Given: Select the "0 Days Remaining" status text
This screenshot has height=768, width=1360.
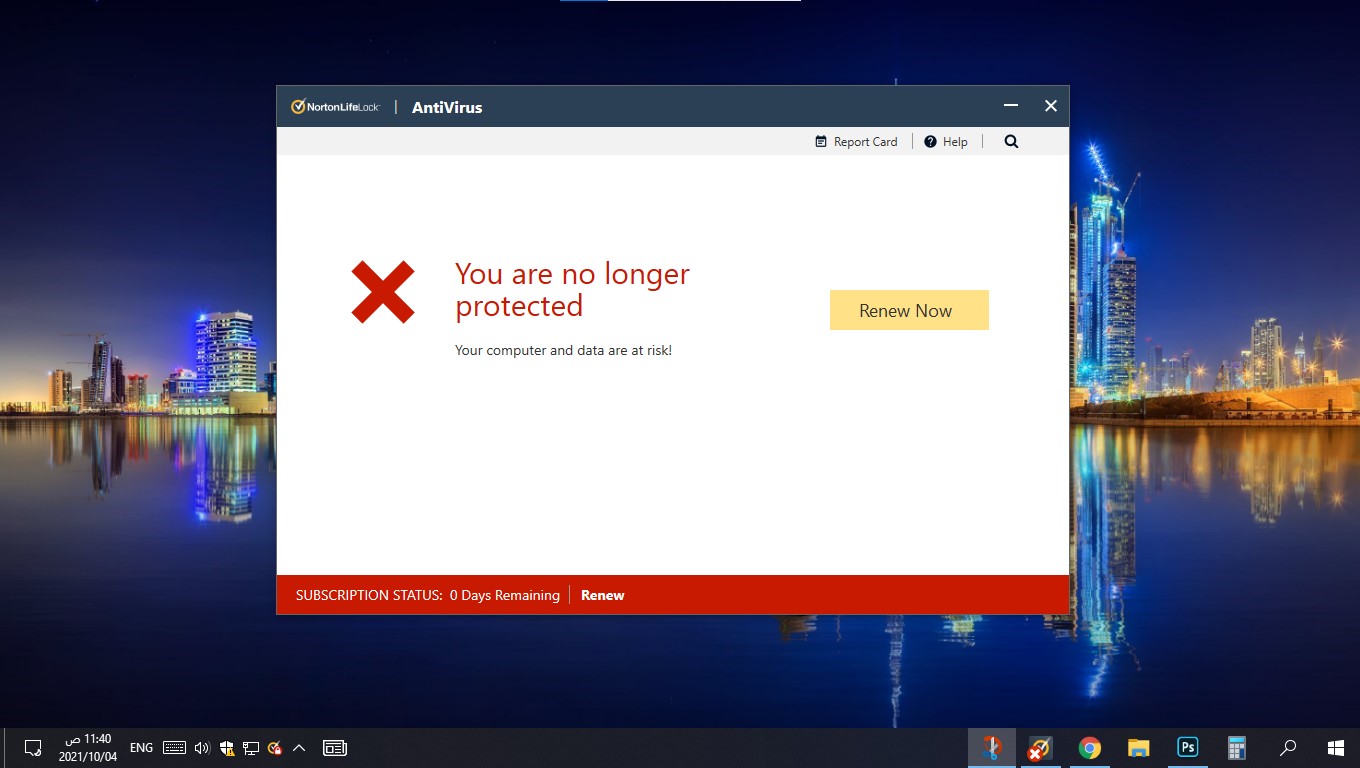Looking at the screenshot, I should [505, 595].
